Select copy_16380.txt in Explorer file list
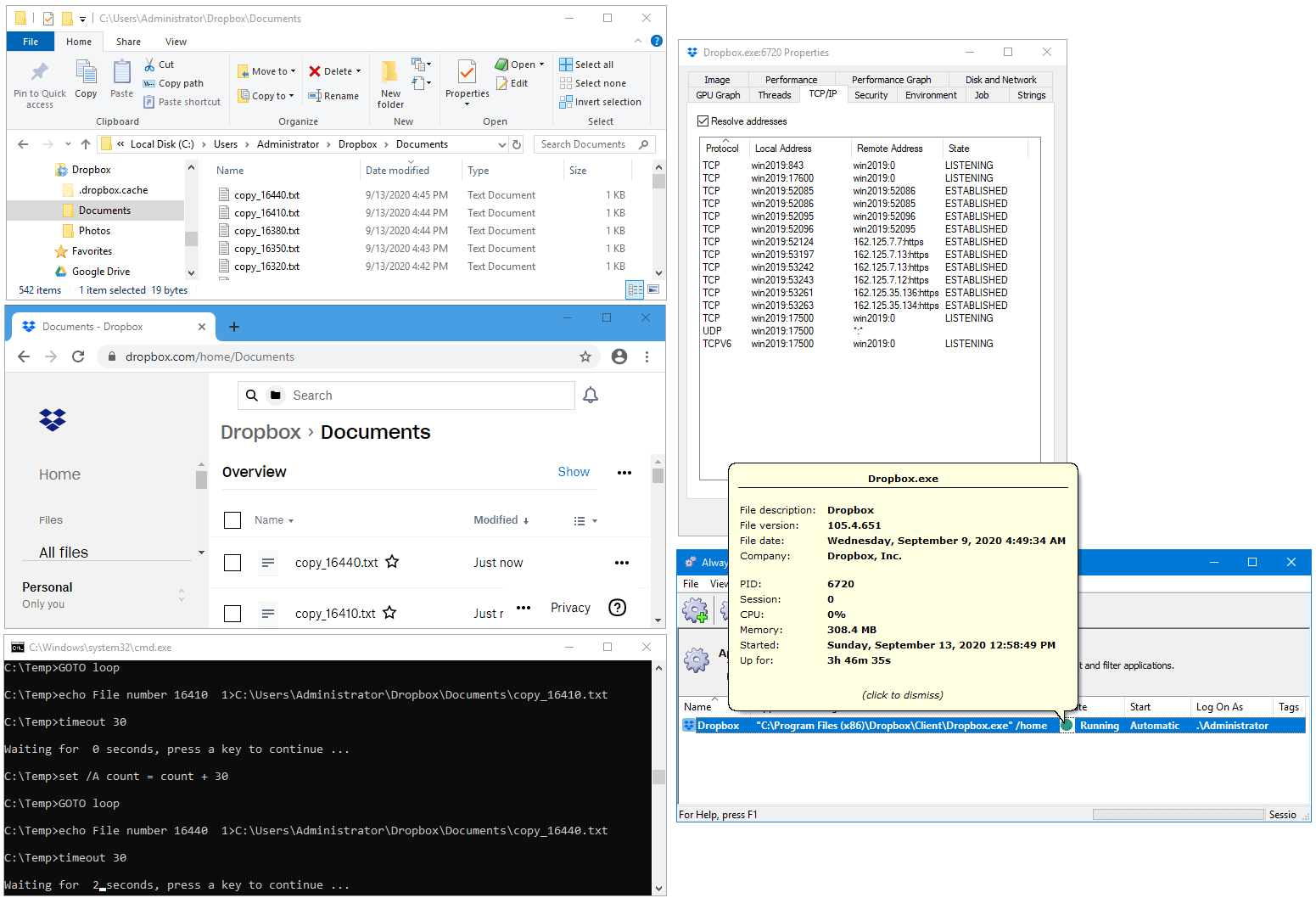This screenshot has height=898, width=1316. click(x=266, y=231)
